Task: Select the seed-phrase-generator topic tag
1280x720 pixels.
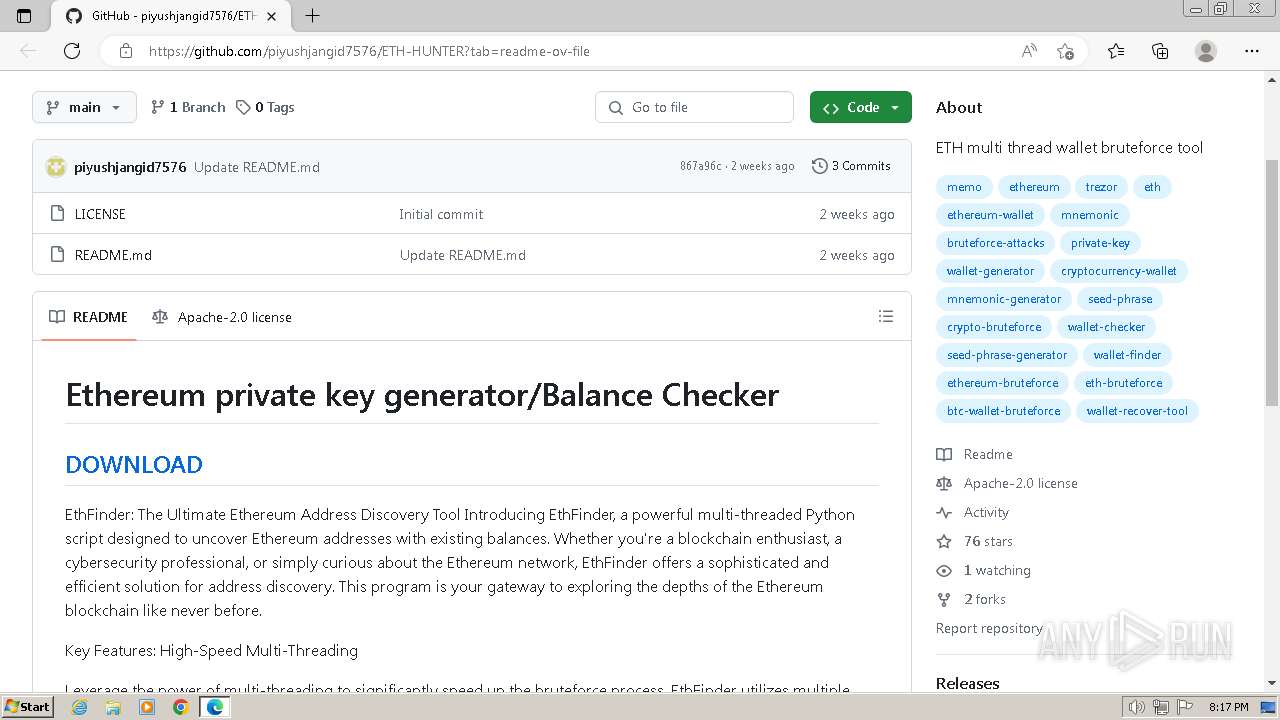Action: 1007,355
